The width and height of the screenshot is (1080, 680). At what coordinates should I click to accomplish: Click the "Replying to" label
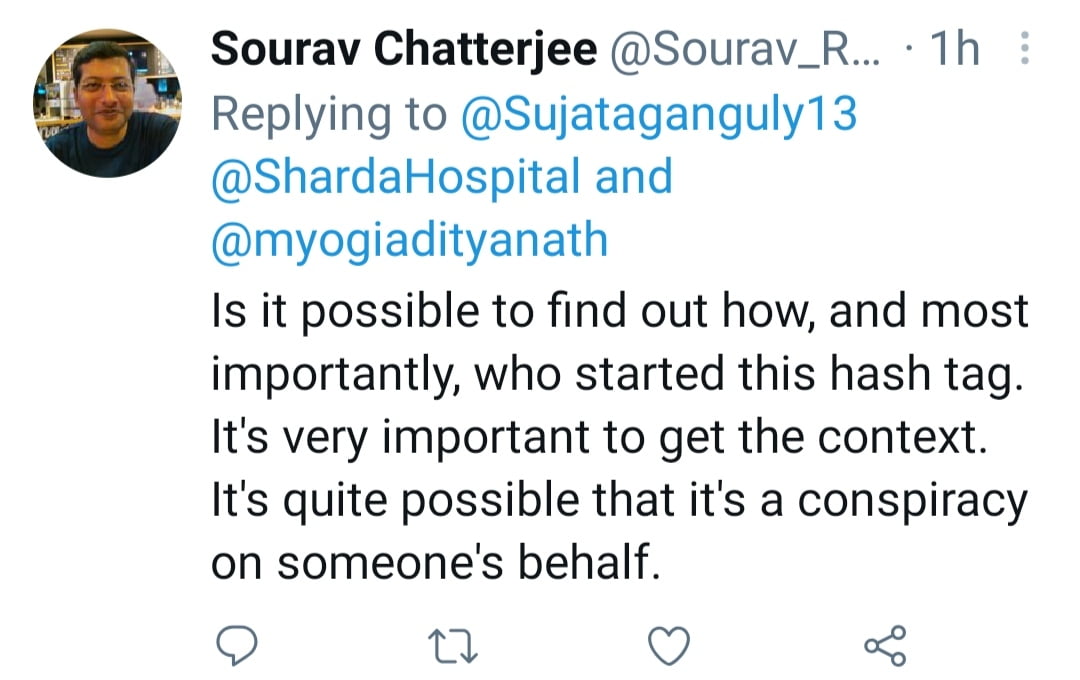tap(329, 115)
